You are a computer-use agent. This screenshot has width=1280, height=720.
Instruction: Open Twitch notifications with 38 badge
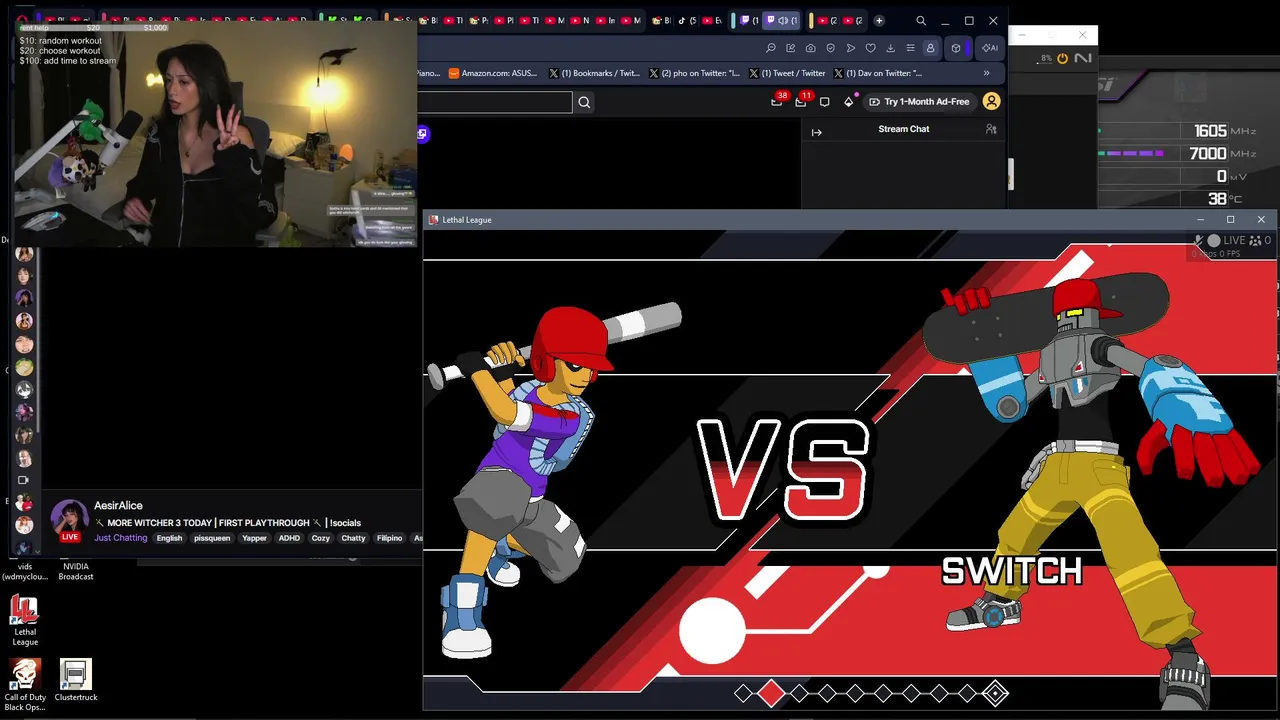(x=777, y=101)
